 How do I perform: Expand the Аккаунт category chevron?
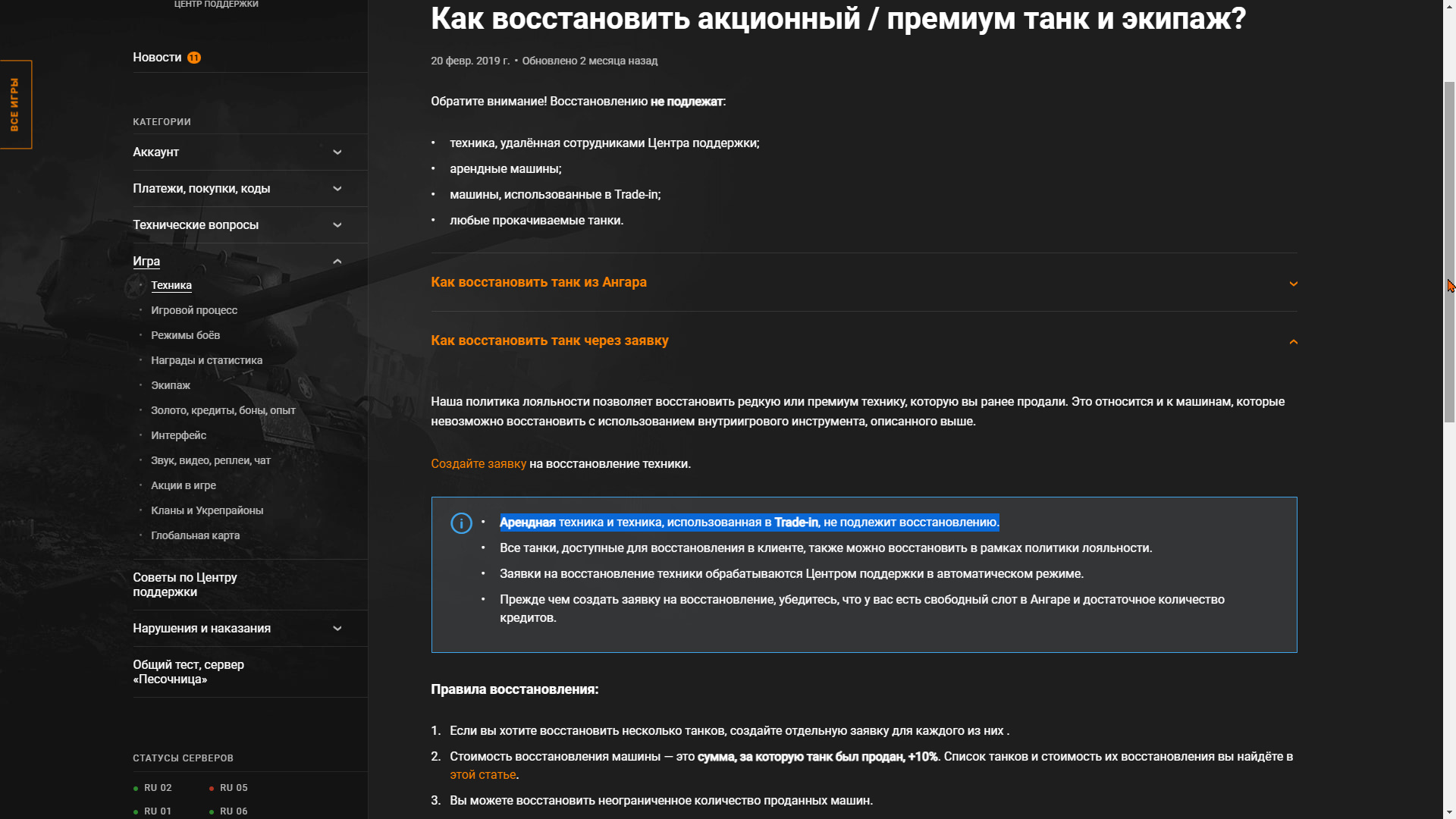(337, 152)
